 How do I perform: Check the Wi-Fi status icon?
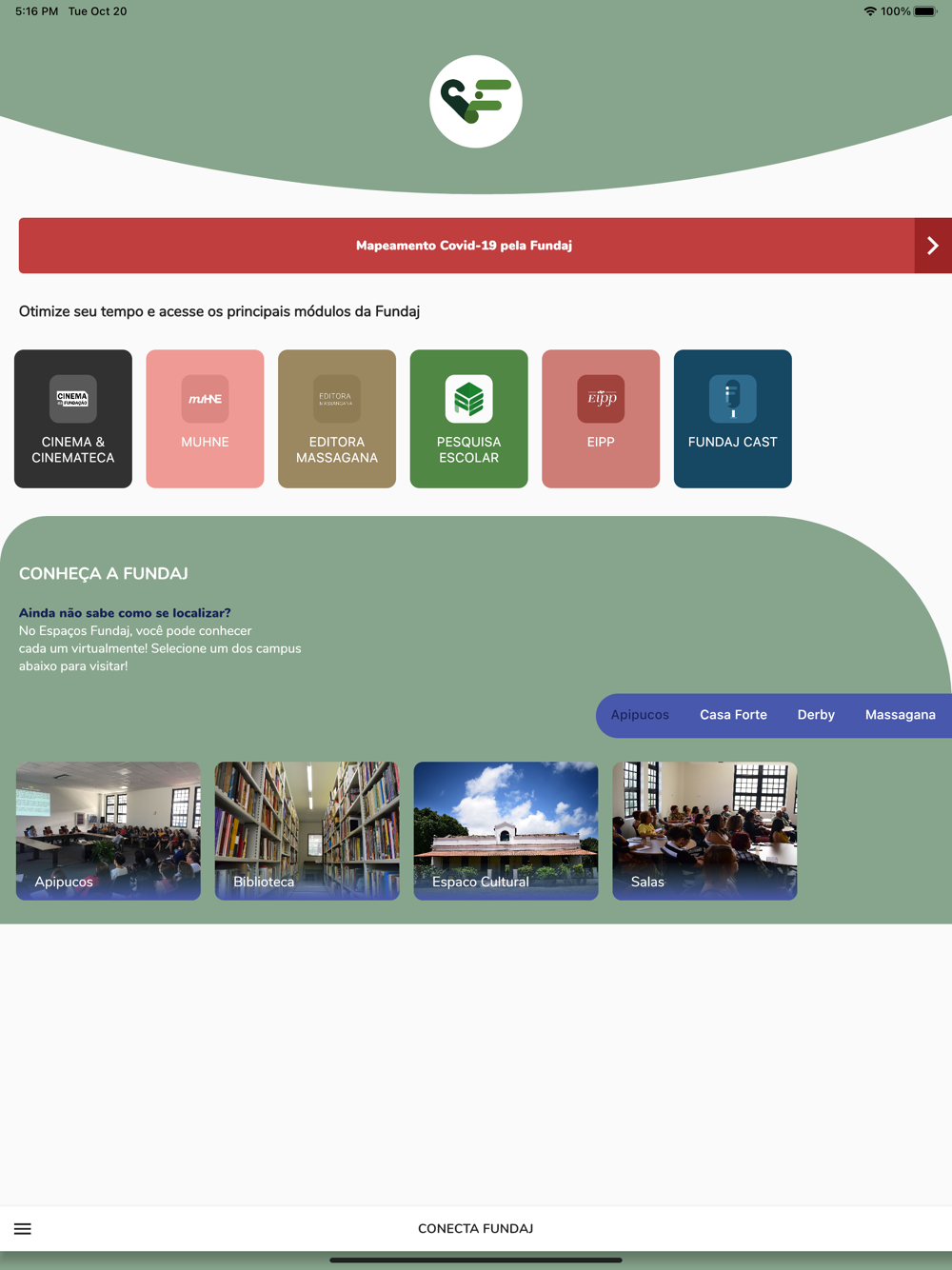[870, 11]
